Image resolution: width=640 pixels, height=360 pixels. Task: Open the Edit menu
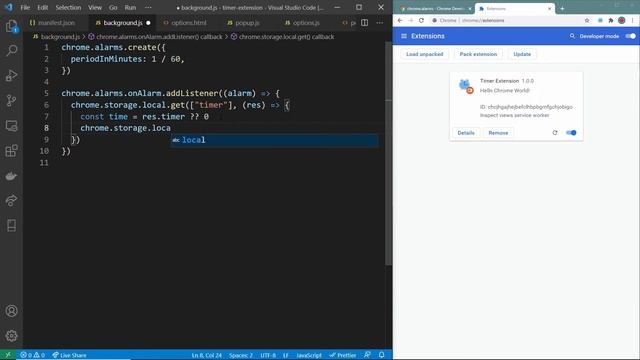[x=42, y=7]
